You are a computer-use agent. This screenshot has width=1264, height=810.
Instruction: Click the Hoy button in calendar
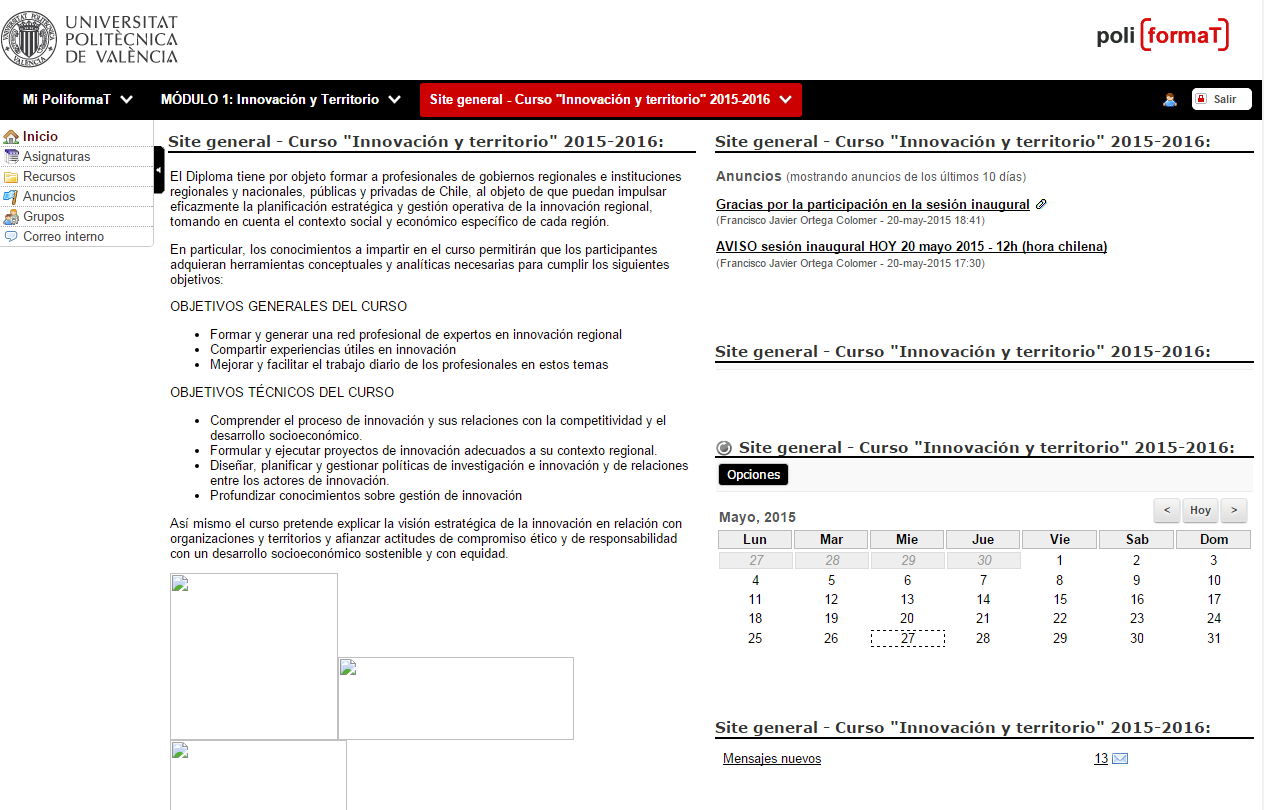[1200, 510]
